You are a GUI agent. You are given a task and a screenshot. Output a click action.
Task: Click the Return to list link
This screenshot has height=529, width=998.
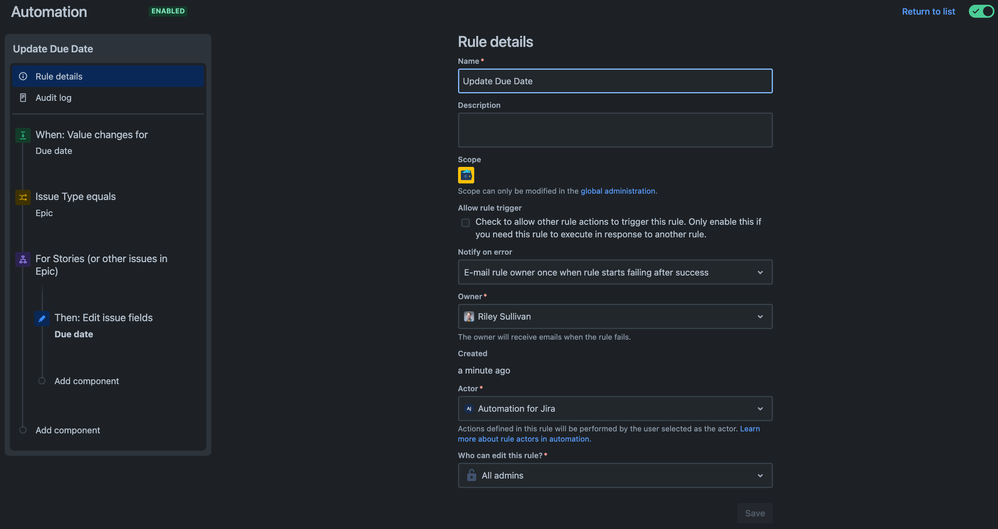pyautogui.click(x=928, y=11)
